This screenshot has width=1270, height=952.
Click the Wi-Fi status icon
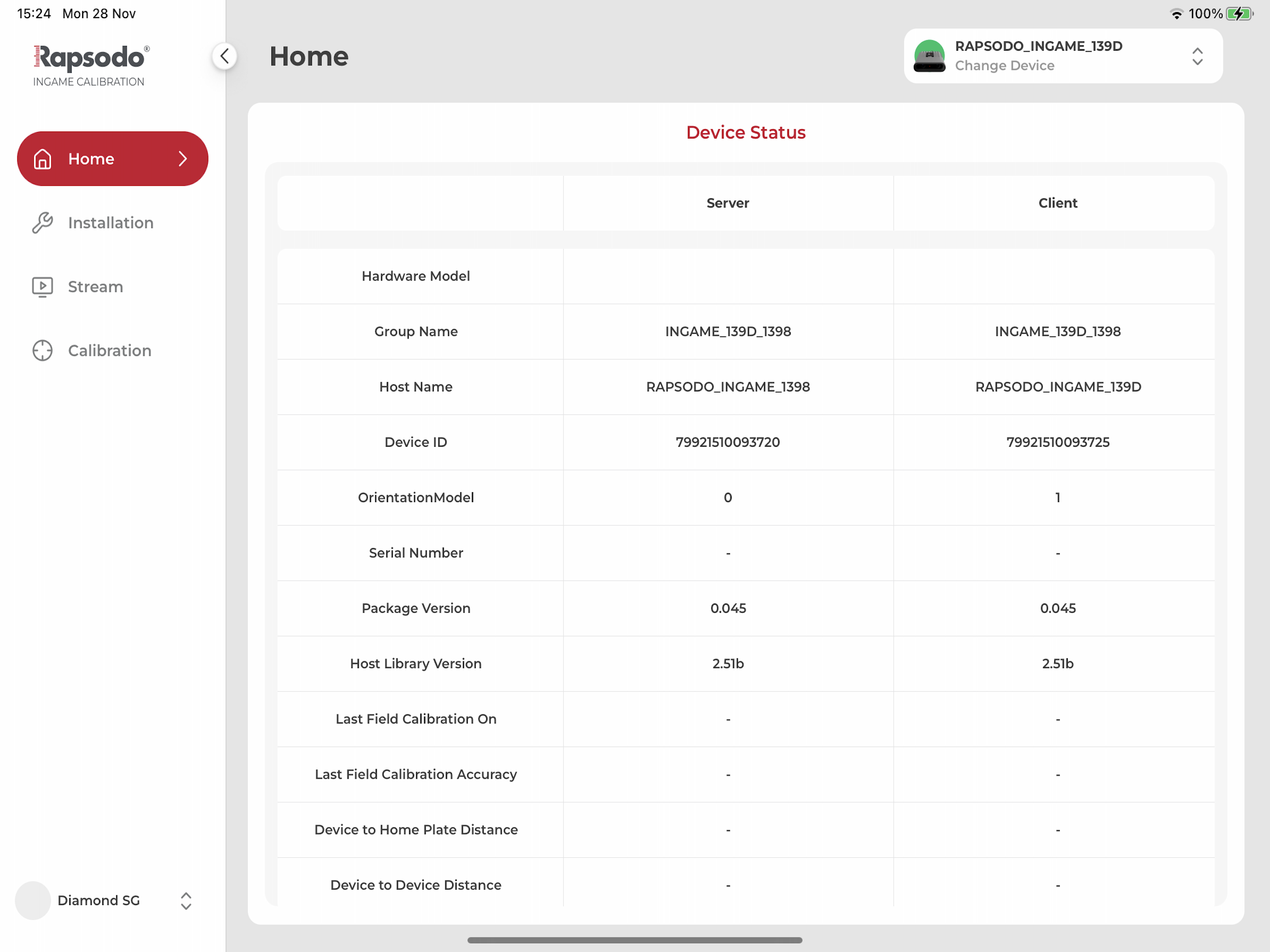pos(1177,14)
